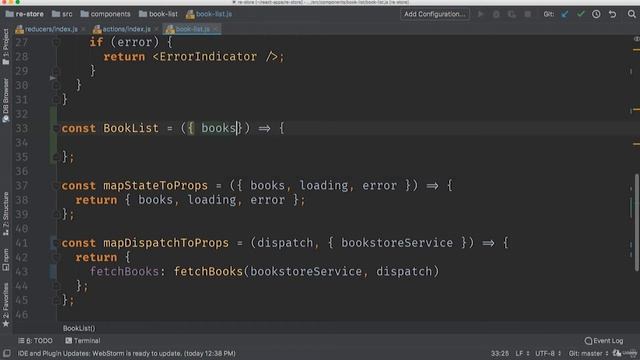
Task: Open UTF-8 encoding dropdown
Action: (x=548, y=353)
